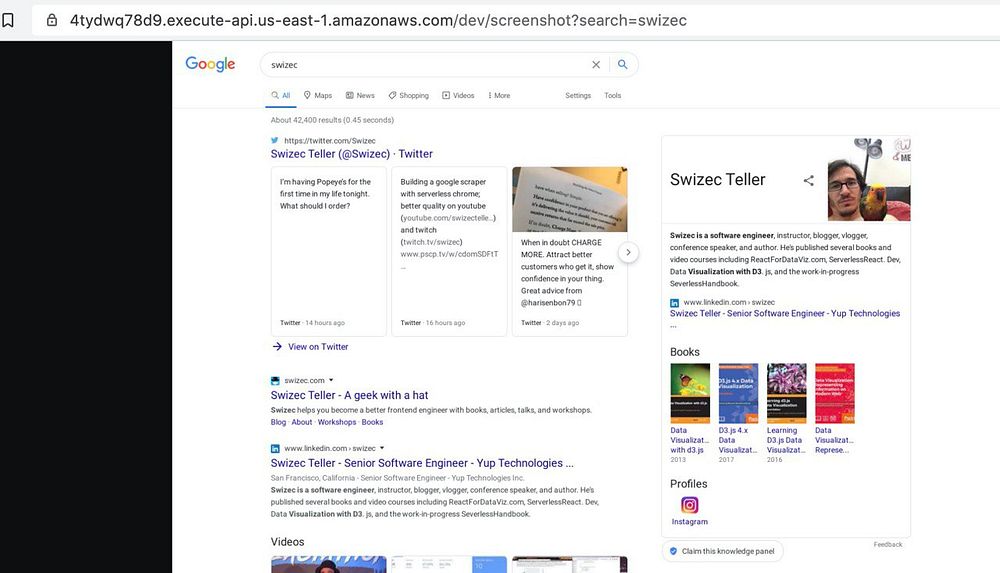Screen dimensions: 1000x573
Task: Click the bookmark icon in the browser bar
Action: pos(8,20)
